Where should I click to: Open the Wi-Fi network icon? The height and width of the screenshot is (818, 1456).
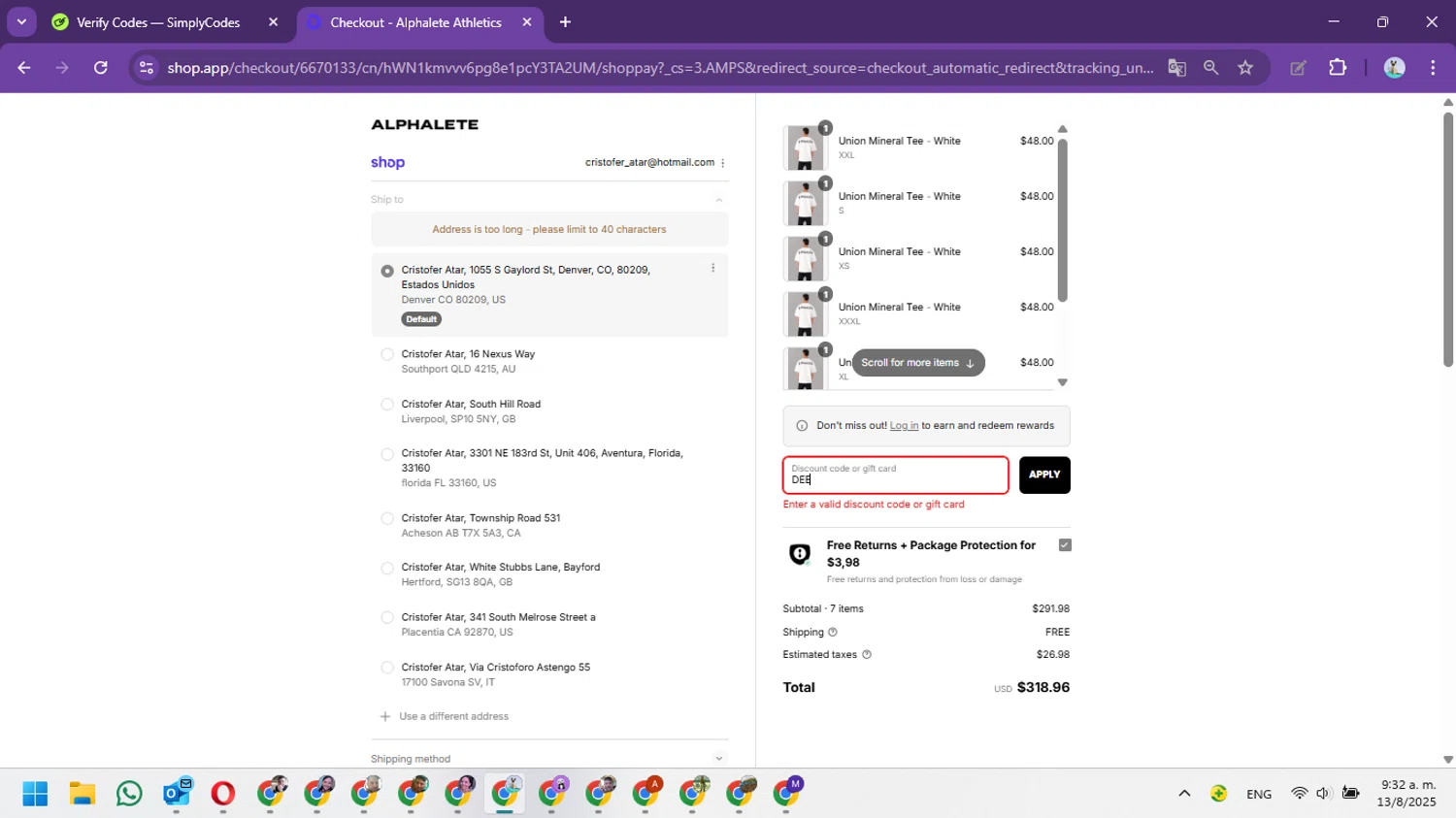(1299, 794)
